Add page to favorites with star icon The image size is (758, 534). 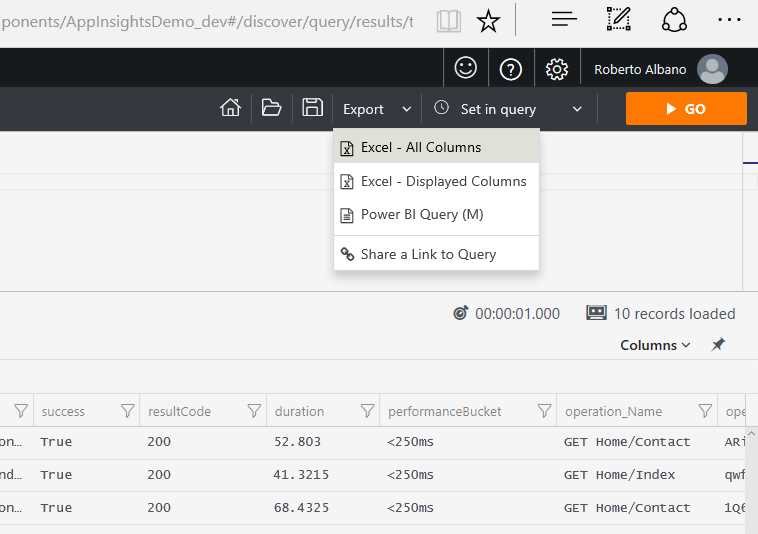point(488,21)
